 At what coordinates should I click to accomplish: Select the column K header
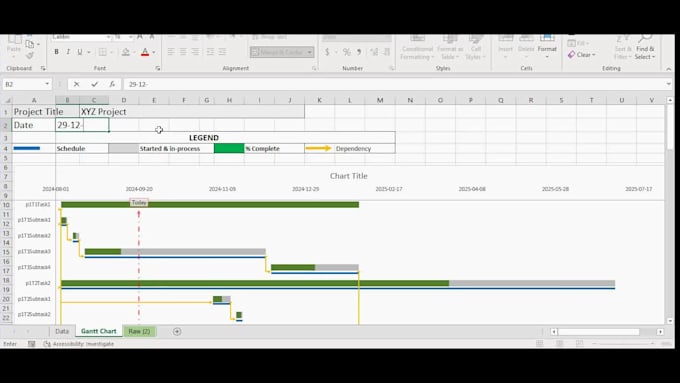pos(320,100)
